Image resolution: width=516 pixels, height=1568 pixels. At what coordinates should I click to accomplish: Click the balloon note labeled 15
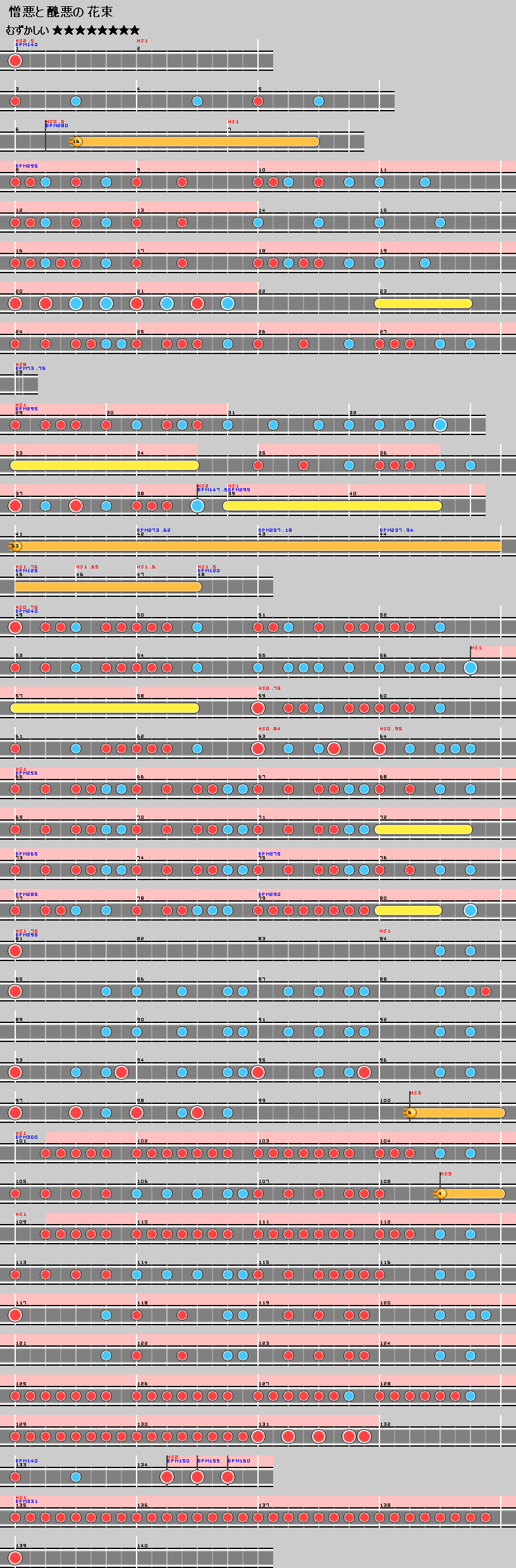[x=76, y=142]
